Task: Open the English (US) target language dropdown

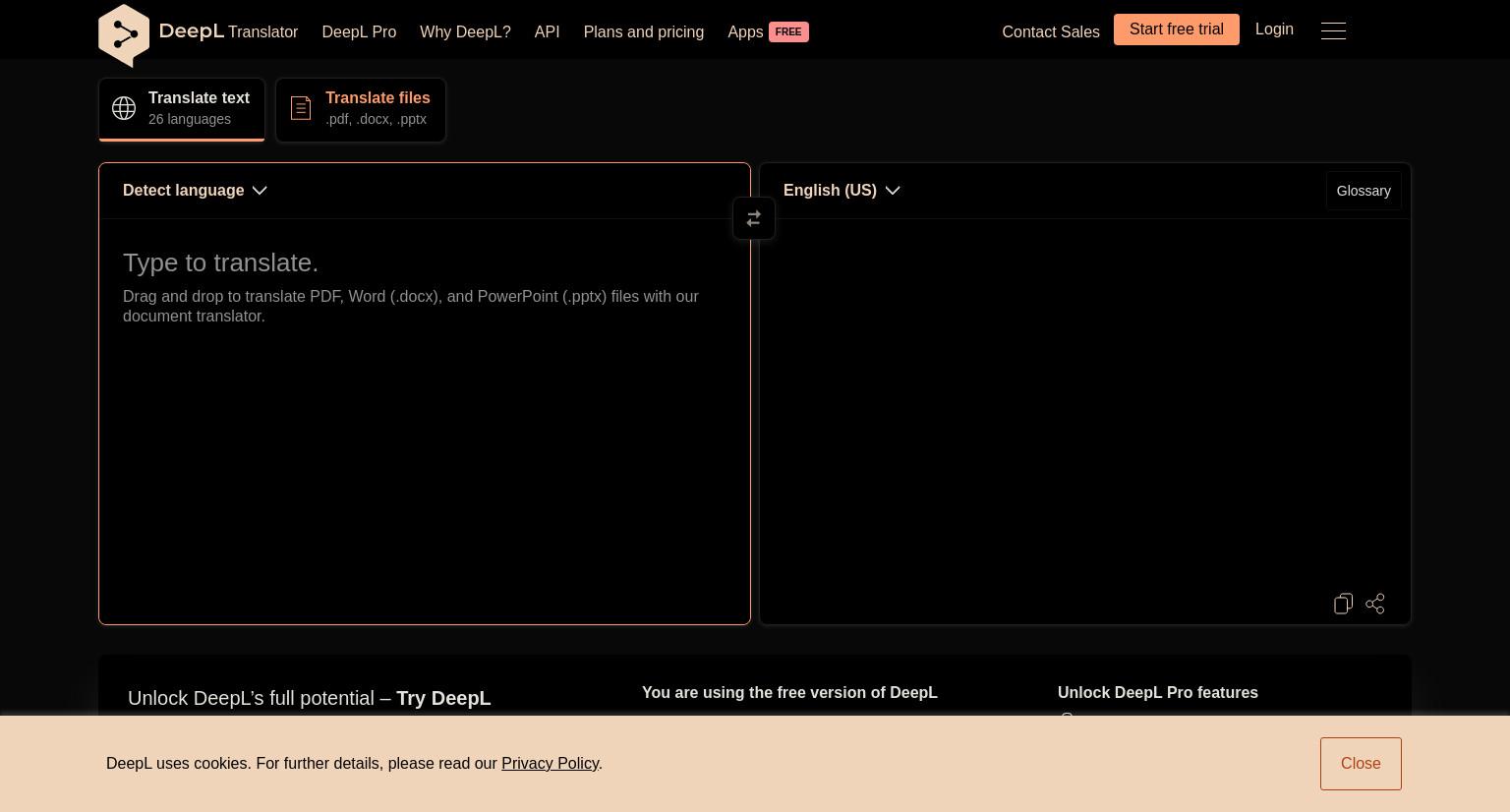Action: 842,191
